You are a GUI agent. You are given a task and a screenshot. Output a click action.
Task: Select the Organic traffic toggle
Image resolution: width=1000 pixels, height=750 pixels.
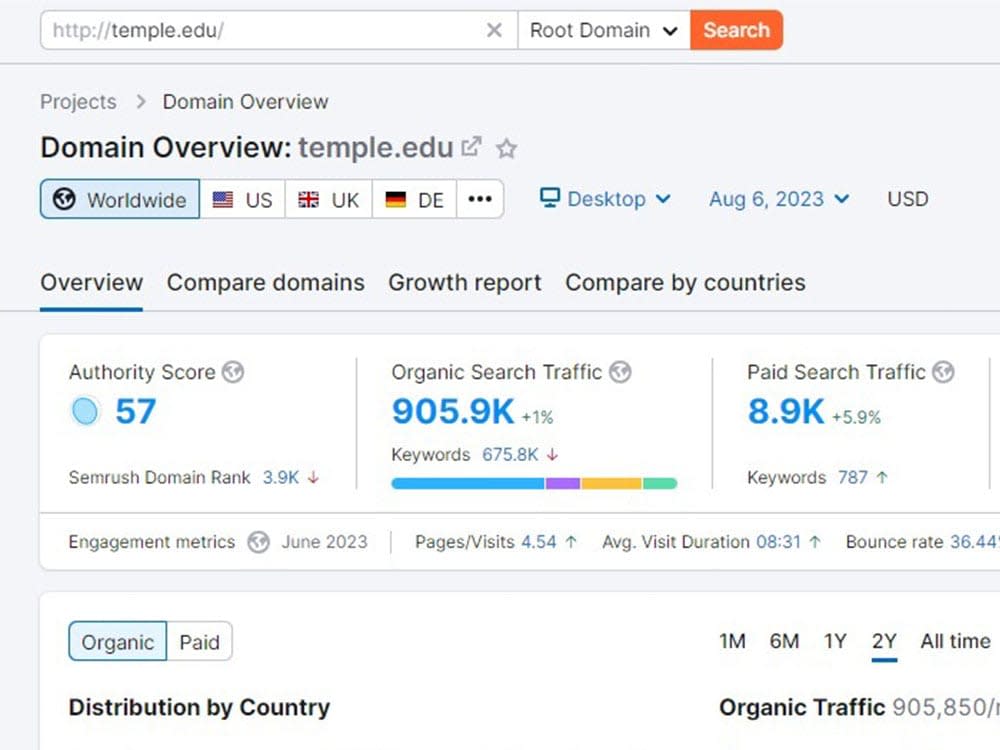pos(117,642)
